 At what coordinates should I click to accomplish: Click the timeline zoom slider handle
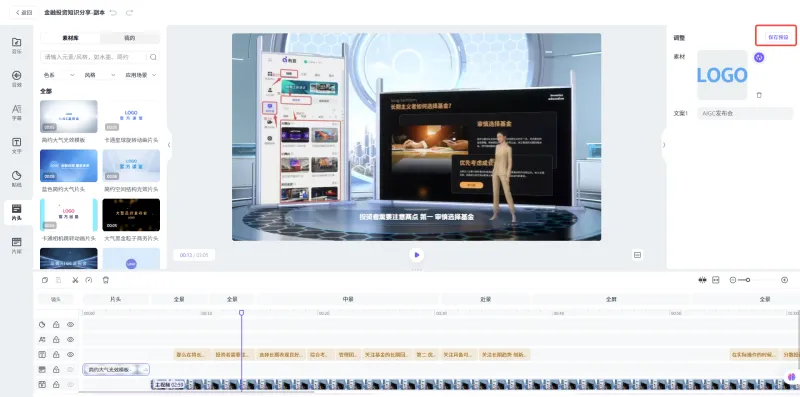click(747, 280)
